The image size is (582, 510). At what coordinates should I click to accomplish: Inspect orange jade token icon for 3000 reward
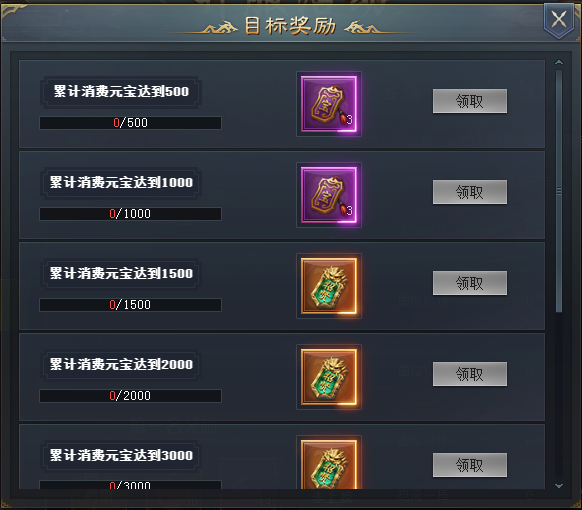click(x=329, y=464)
